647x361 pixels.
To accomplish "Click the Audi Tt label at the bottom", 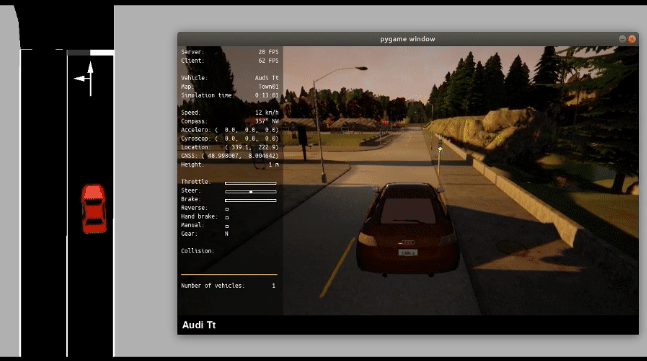I will click(199, 325).
